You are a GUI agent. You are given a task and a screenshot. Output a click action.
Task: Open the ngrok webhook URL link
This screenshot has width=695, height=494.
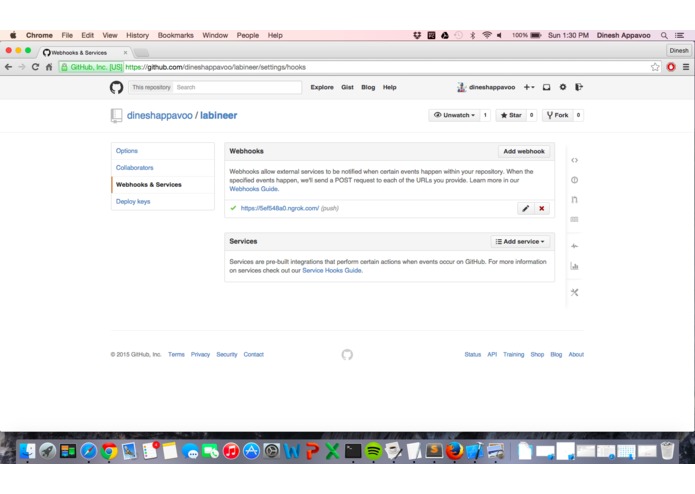click(x=280, y=208)
